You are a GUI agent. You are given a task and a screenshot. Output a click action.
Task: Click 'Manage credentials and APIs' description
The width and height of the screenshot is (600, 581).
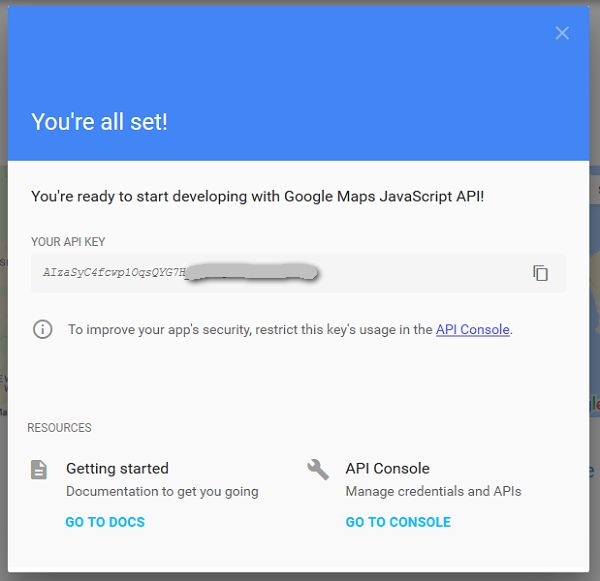pos(434,491)
